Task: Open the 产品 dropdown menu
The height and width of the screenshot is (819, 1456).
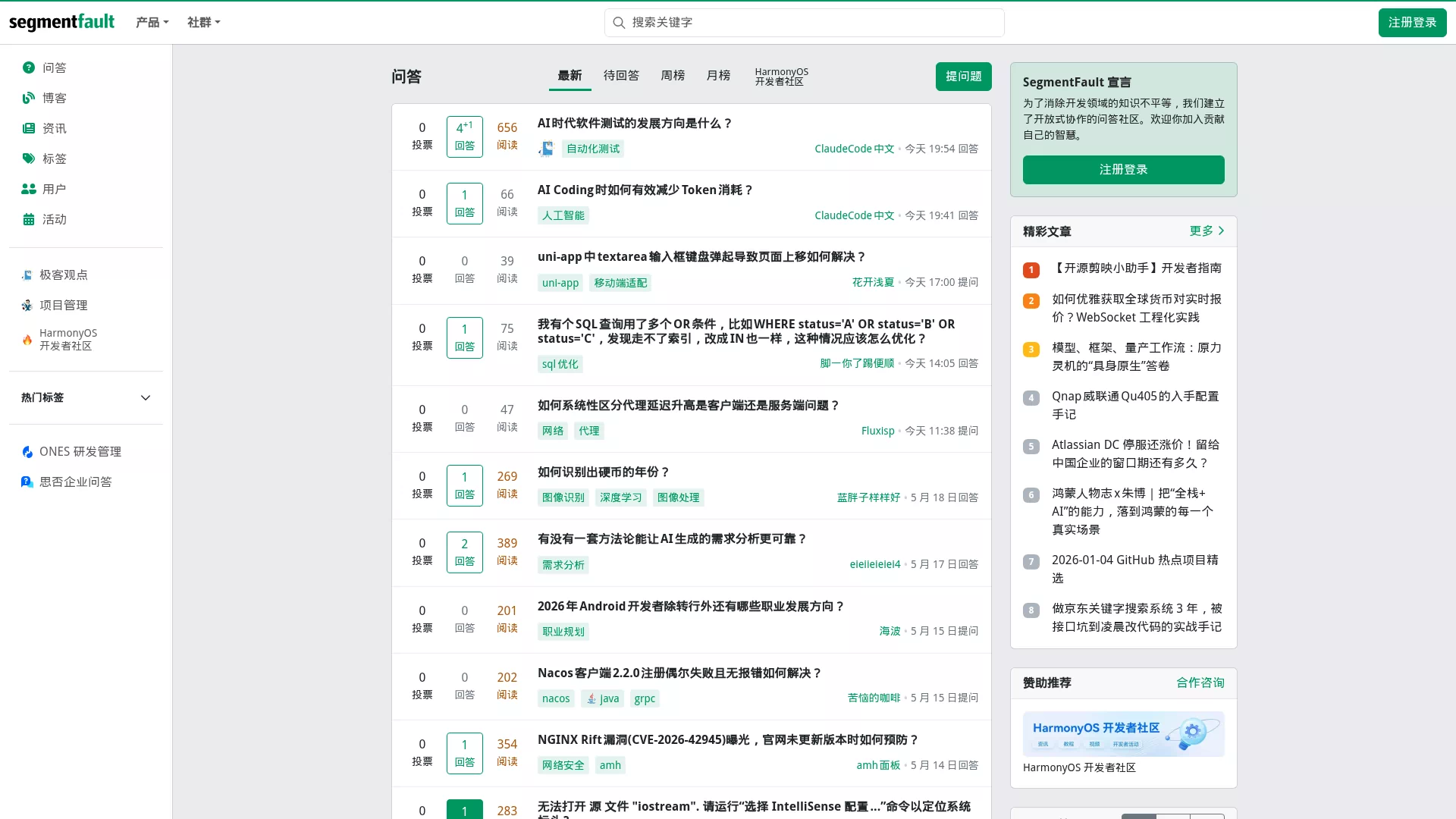Action: (152, 23)
